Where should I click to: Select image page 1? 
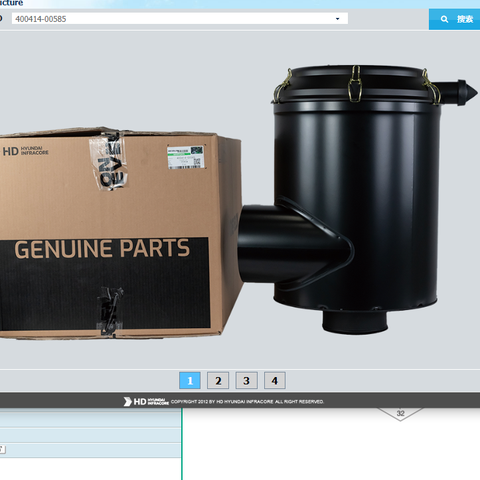click(x=190, y=380)
